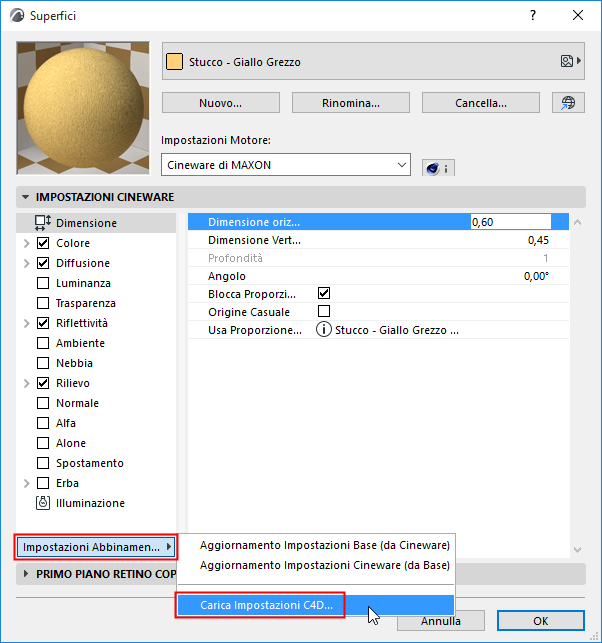602x643 pixels.
Task: Open the Cineware di MAXON engine dropdown
Action: pyautogui.click(x=286, y=165)
